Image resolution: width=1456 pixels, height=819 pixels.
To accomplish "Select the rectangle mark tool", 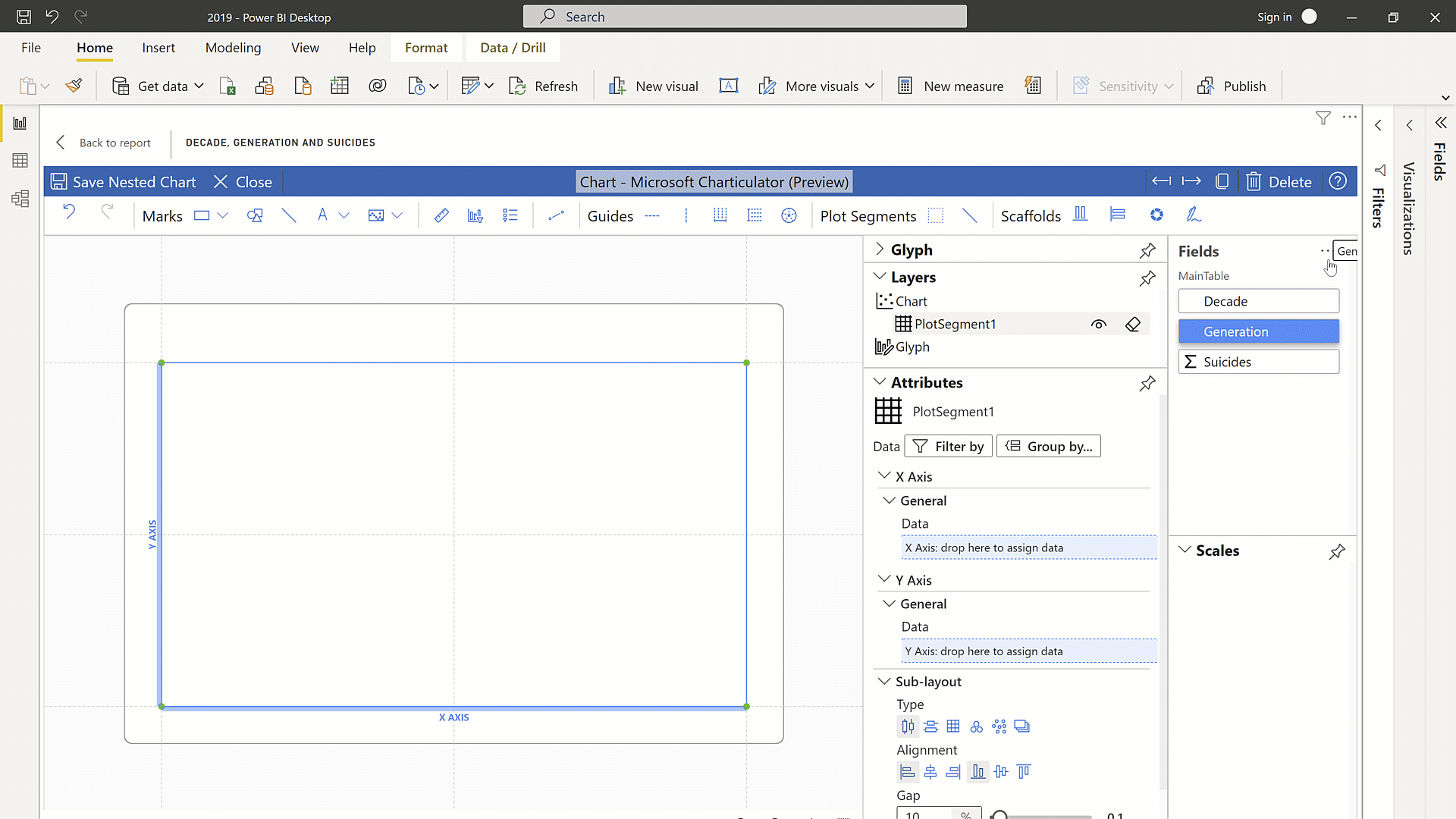I will pos(201,215).
